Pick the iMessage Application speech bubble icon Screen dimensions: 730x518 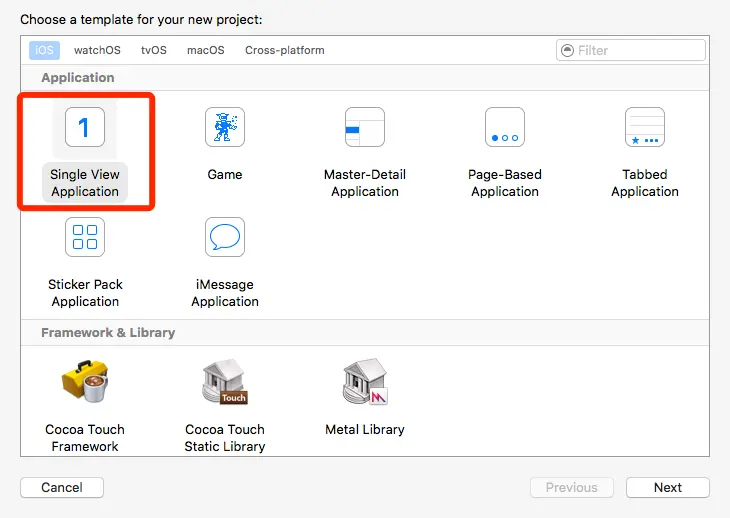coord(225,237)
